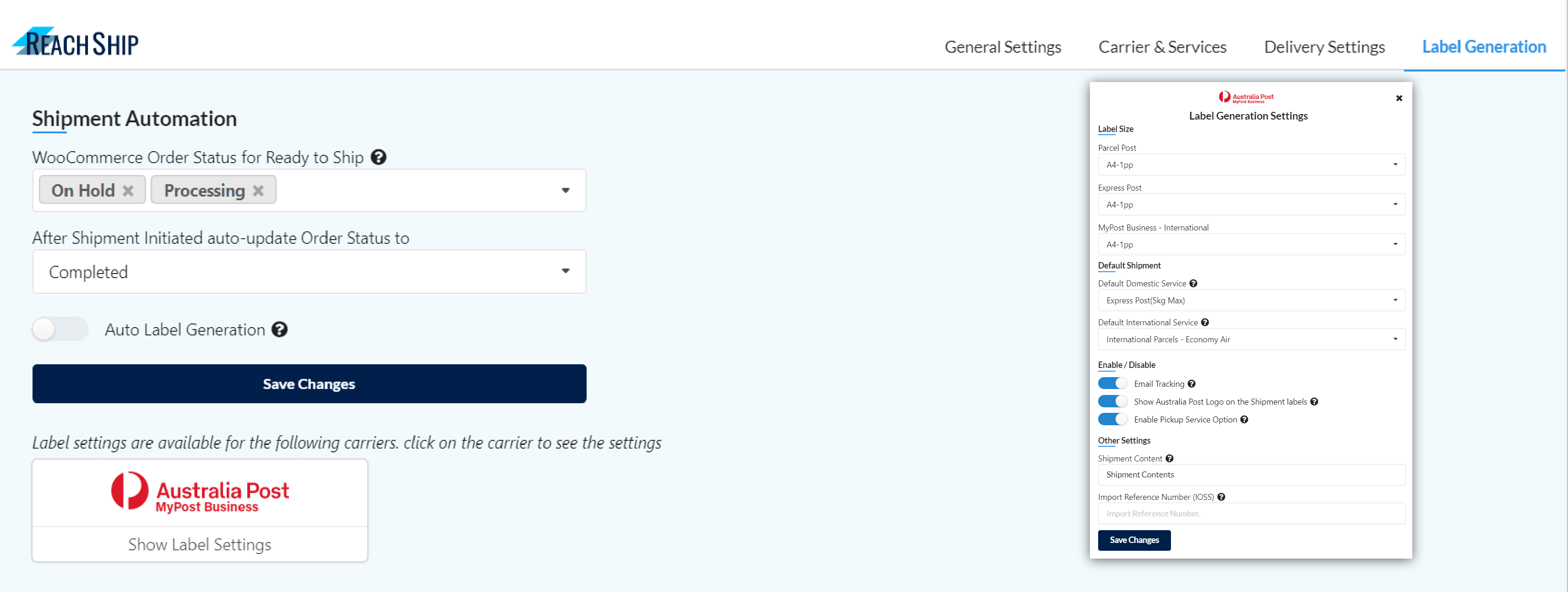Click the Shipment Content input field

(x=1251, y=475)
